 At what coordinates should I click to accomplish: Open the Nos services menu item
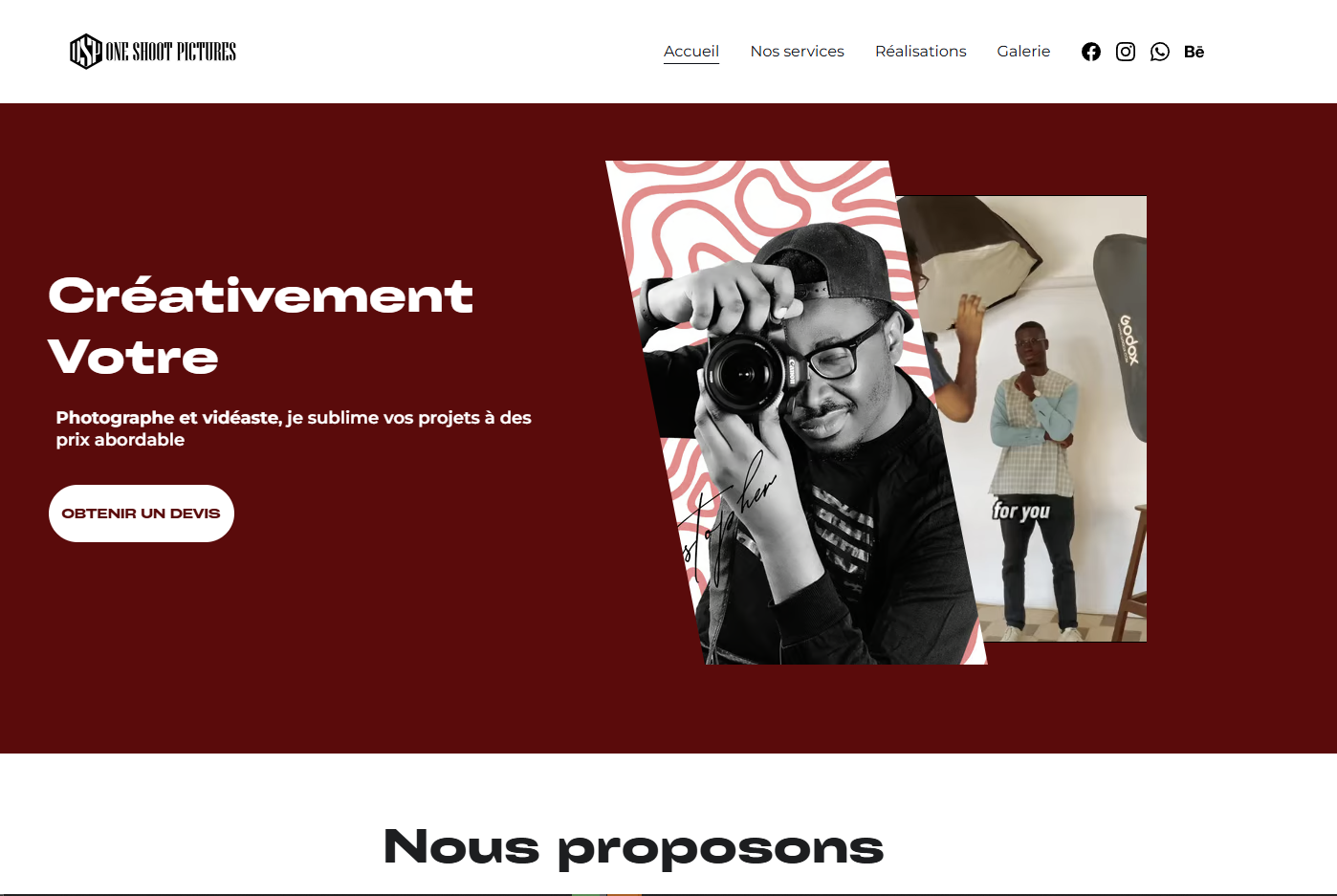[x=797, y=52]
